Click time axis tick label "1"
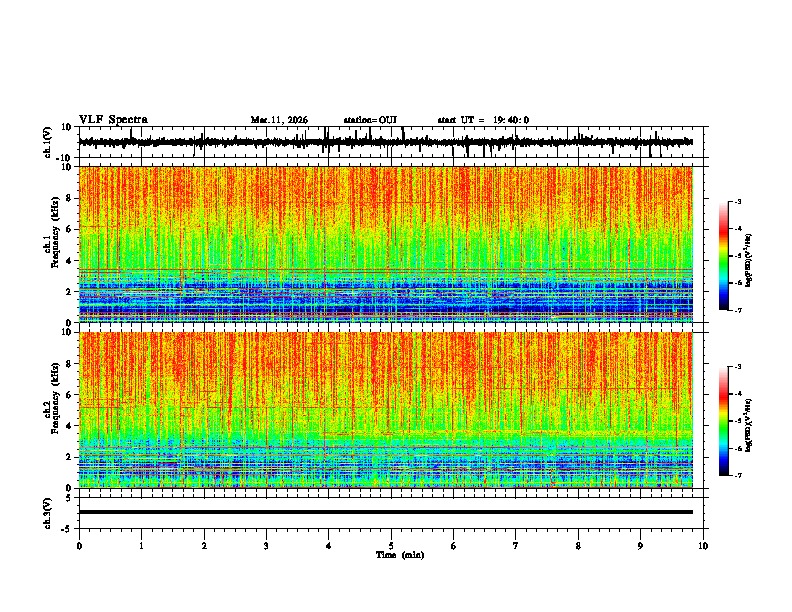 coord(141,546)
